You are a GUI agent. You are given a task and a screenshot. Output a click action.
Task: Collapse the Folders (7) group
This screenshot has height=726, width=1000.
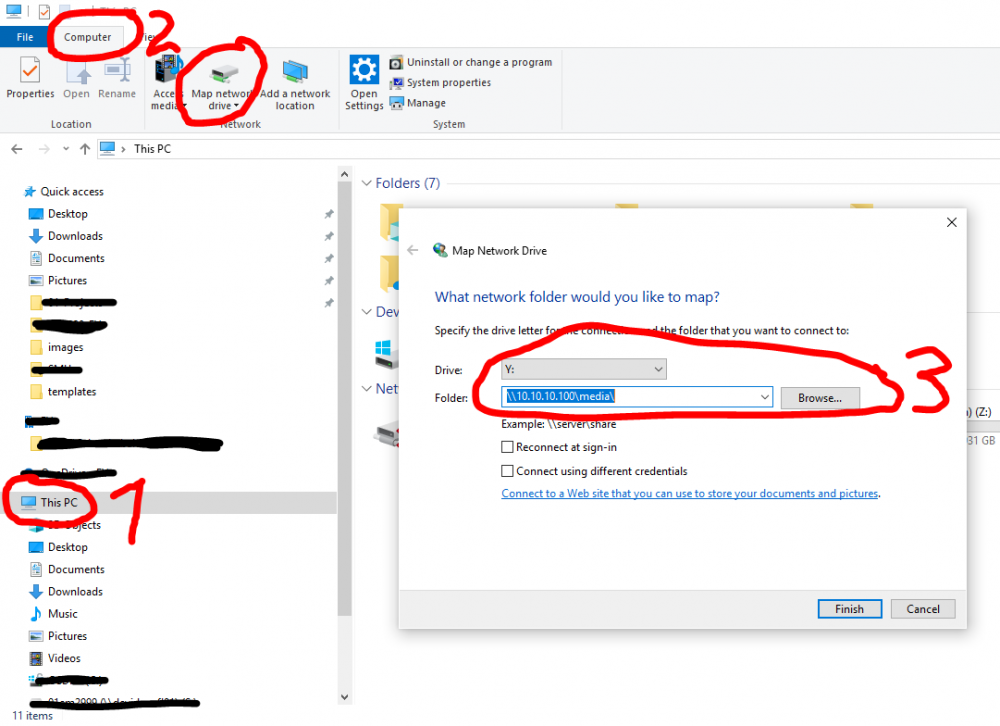tap(367, 184)
